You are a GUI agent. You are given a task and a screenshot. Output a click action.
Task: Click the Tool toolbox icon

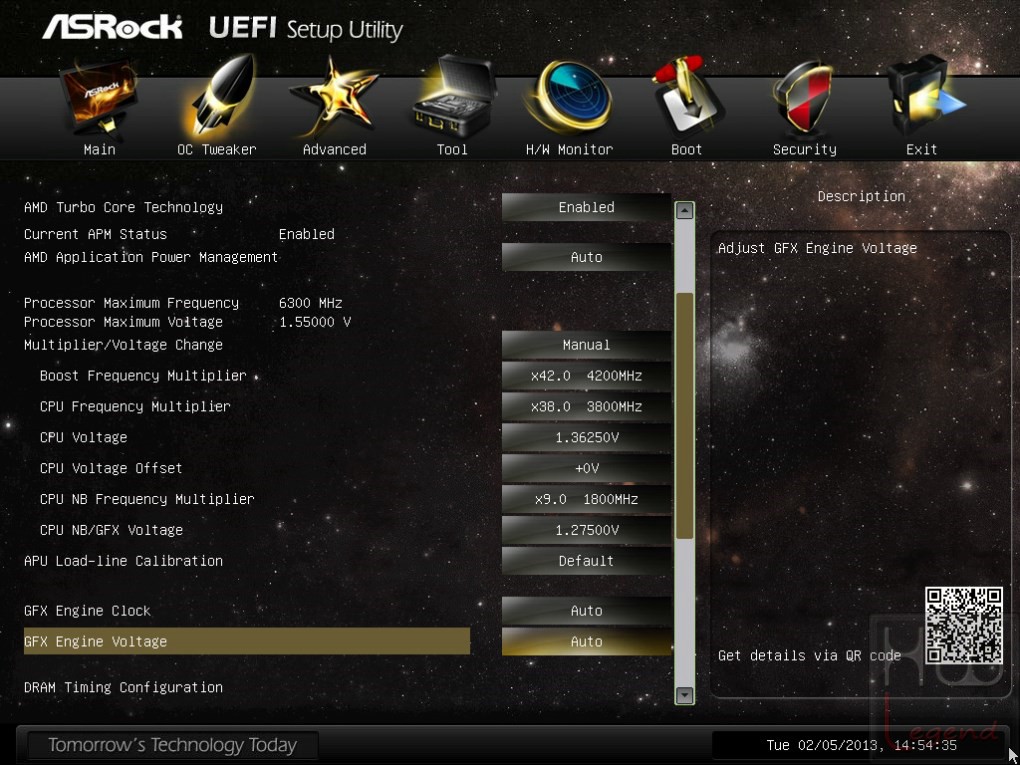[452, 98]
